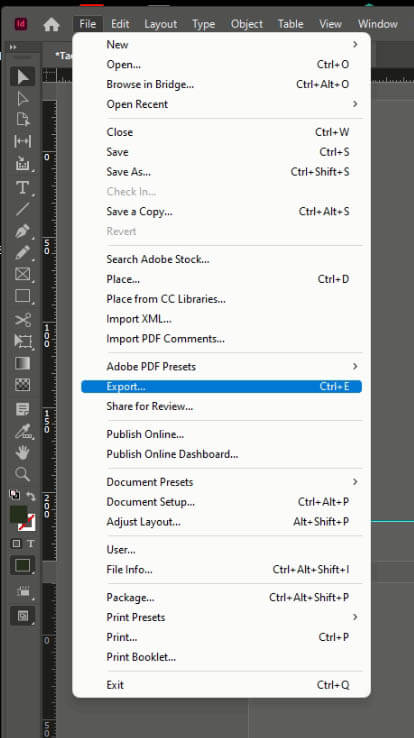Select the Hand tool
The width and height of the screenshot is (414, 738).
[x=23, y=452]
